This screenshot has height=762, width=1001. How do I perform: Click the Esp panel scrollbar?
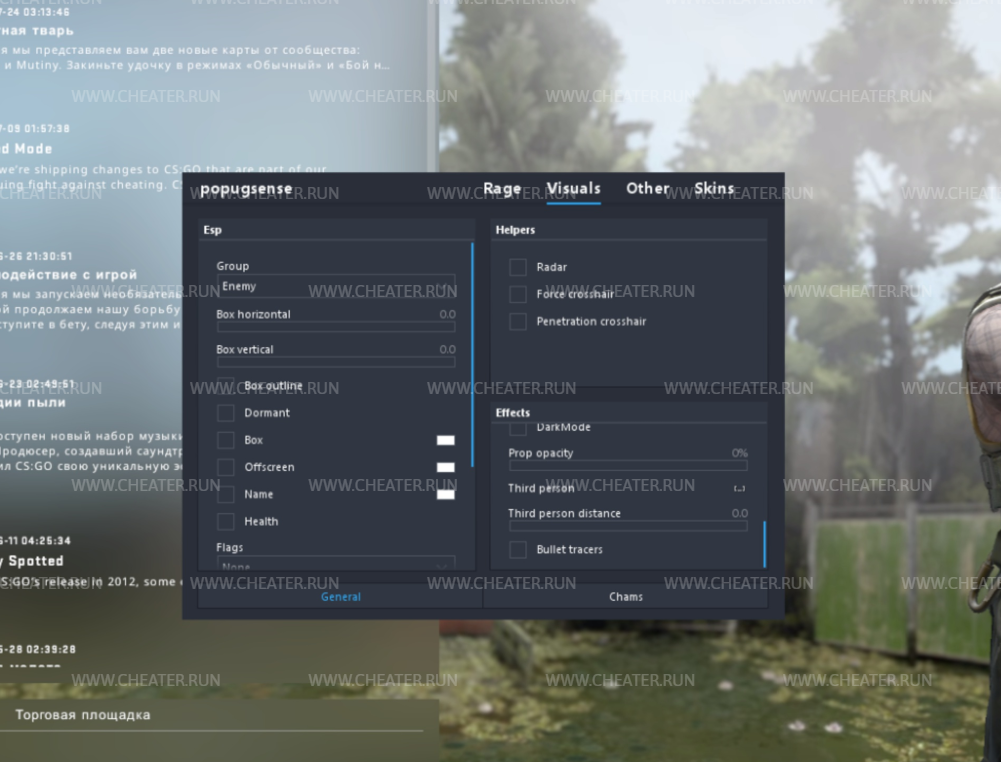472,354
